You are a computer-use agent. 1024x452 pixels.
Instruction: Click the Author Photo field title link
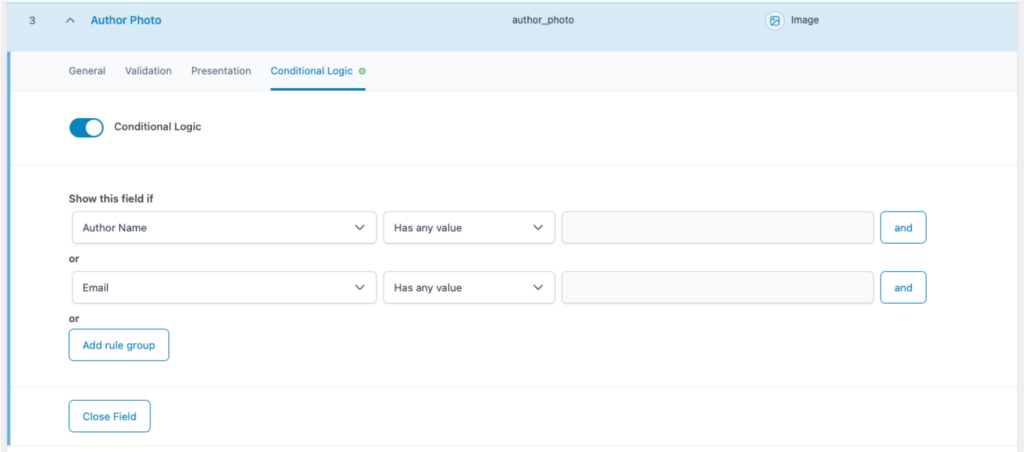(x=125, y=20)
